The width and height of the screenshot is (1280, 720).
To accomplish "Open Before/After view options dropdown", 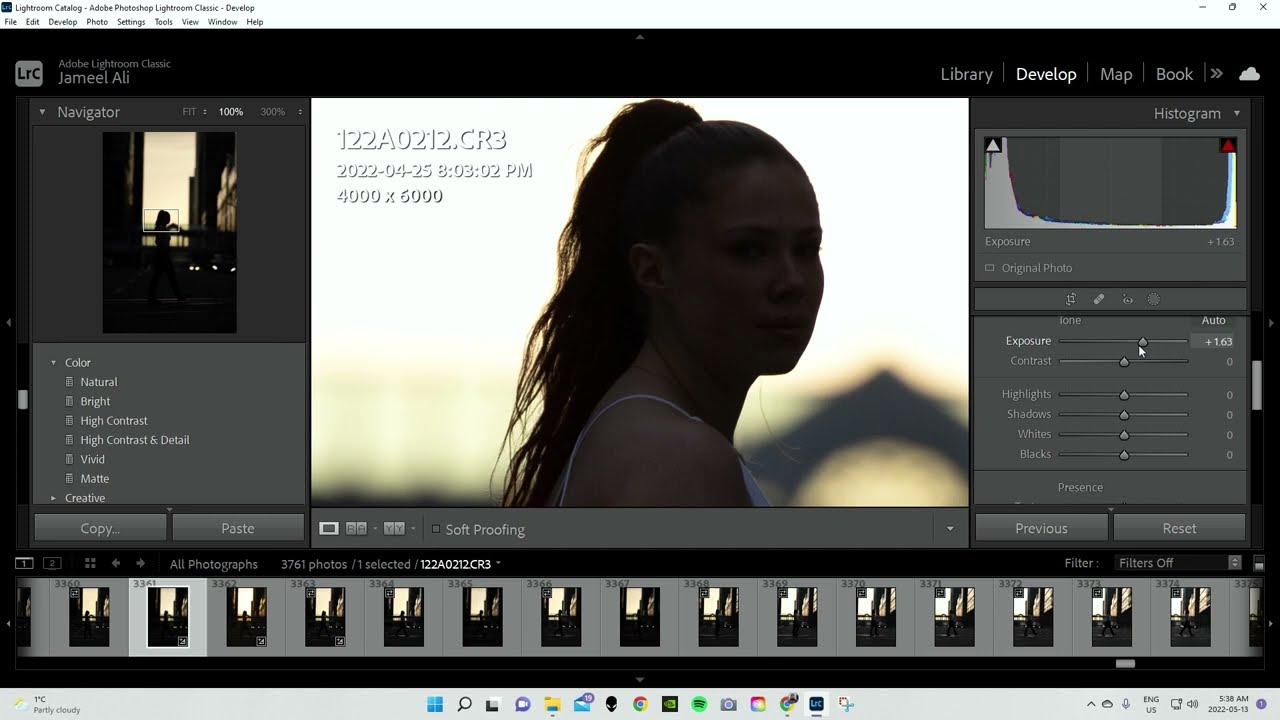I will [x=413, y=529].
